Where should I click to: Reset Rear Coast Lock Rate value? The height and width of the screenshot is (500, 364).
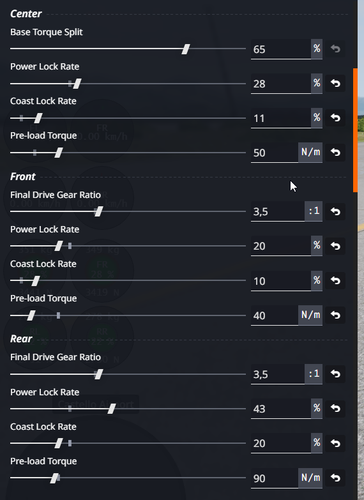(x=335, y=443)
